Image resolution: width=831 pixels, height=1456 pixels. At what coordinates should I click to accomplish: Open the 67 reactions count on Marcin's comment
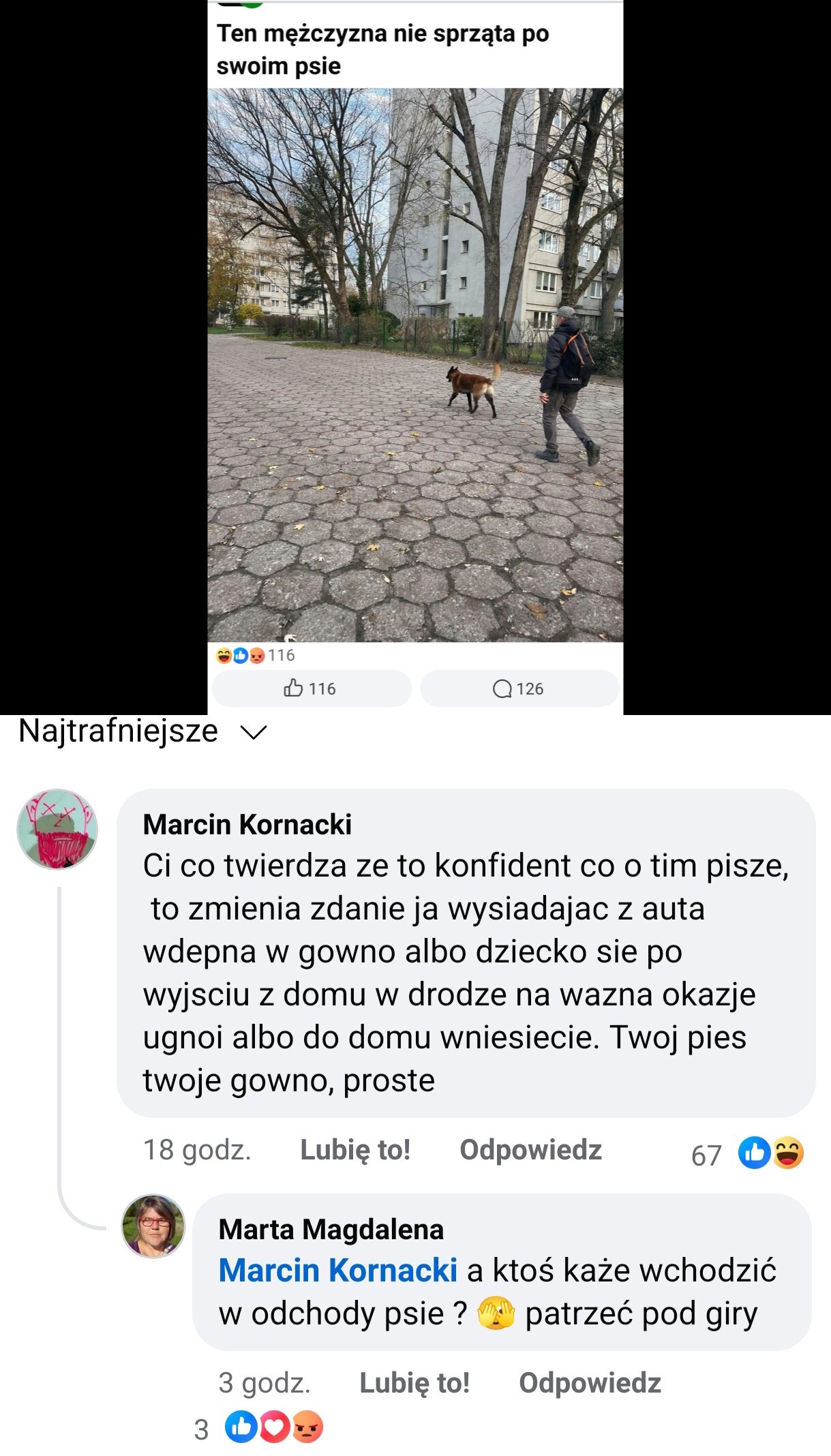coord(706,1155)
